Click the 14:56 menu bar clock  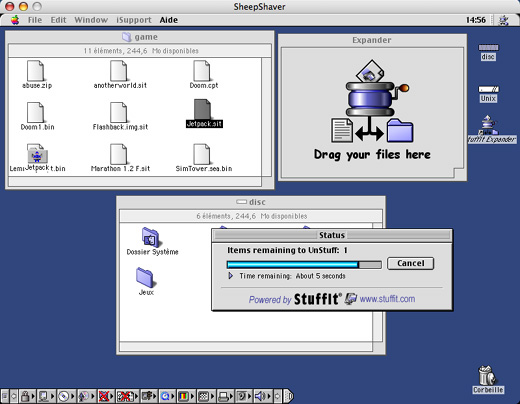(476, 20)
